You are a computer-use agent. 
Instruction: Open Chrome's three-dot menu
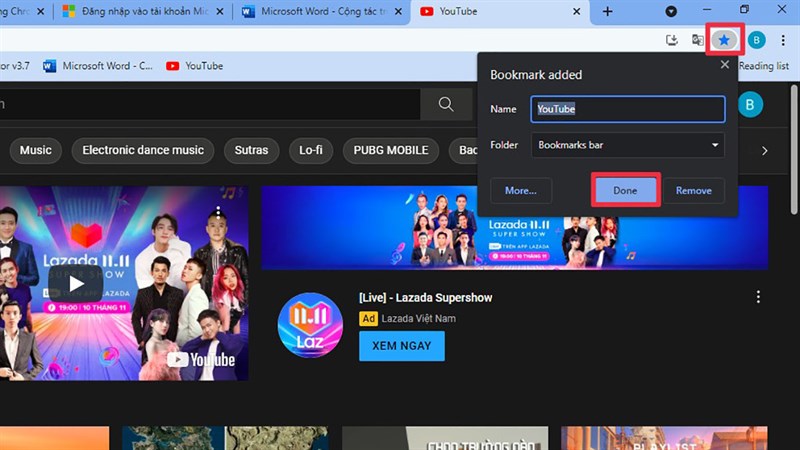783,40
